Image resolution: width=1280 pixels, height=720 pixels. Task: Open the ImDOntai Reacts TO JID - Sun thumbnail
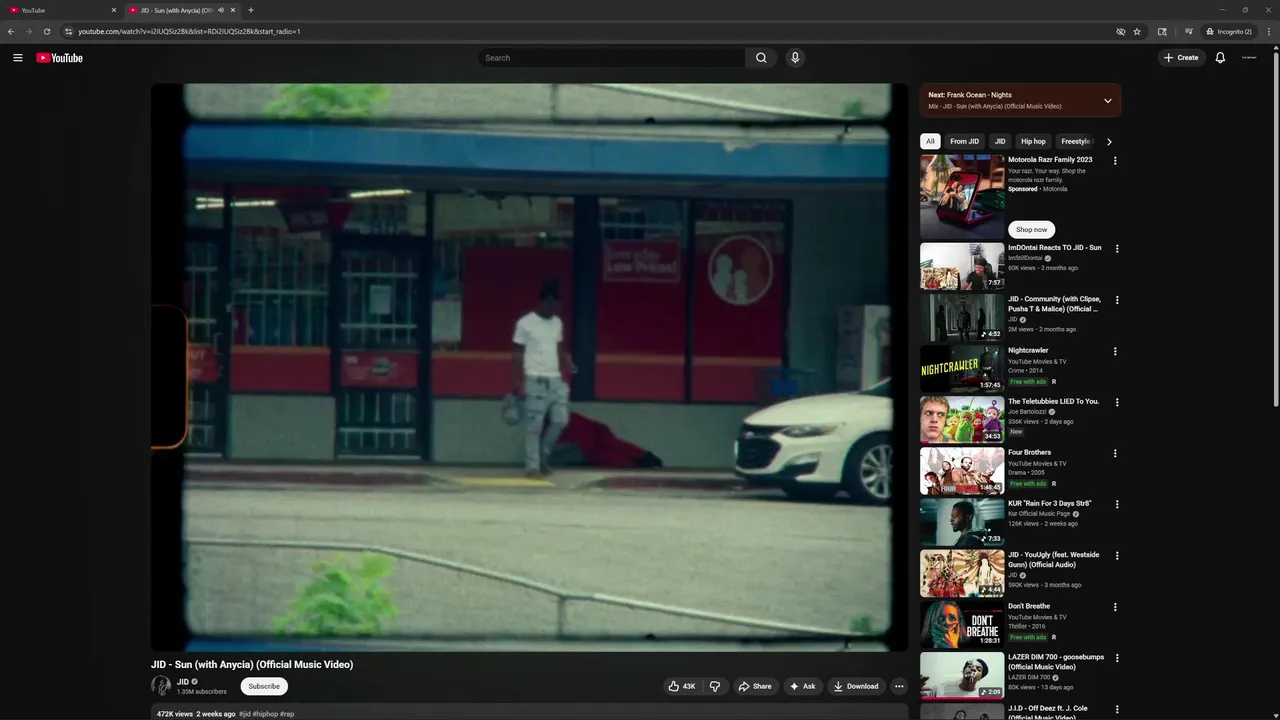pyautogui.click(x=962, y=266)
